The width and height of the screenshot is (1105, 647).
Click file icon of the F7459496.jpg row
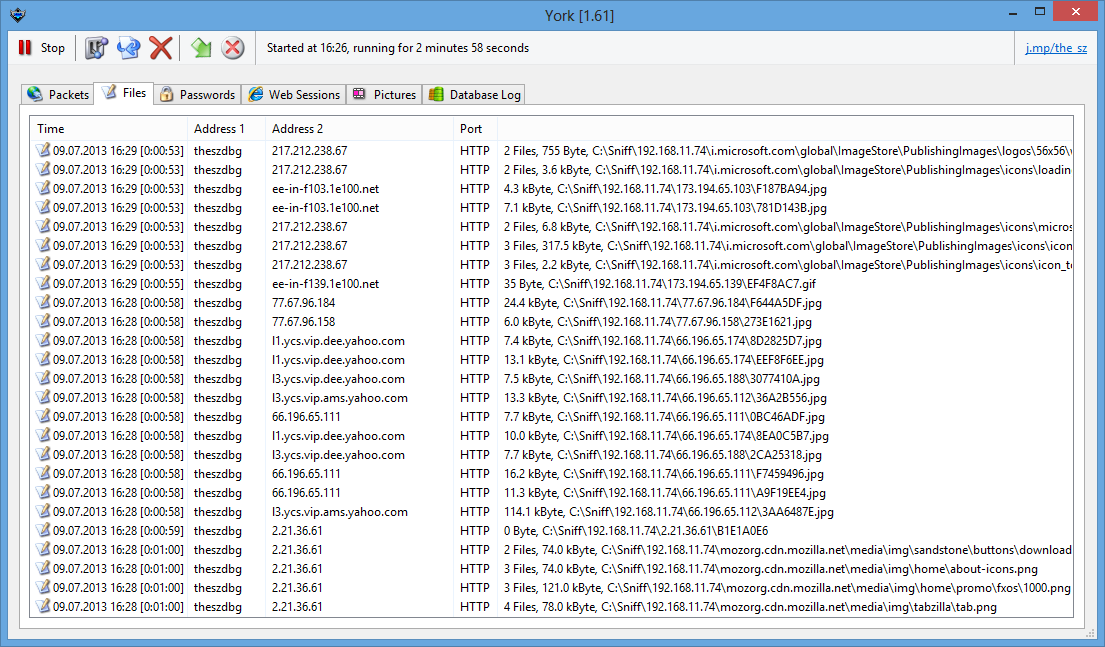click(44, 474)
